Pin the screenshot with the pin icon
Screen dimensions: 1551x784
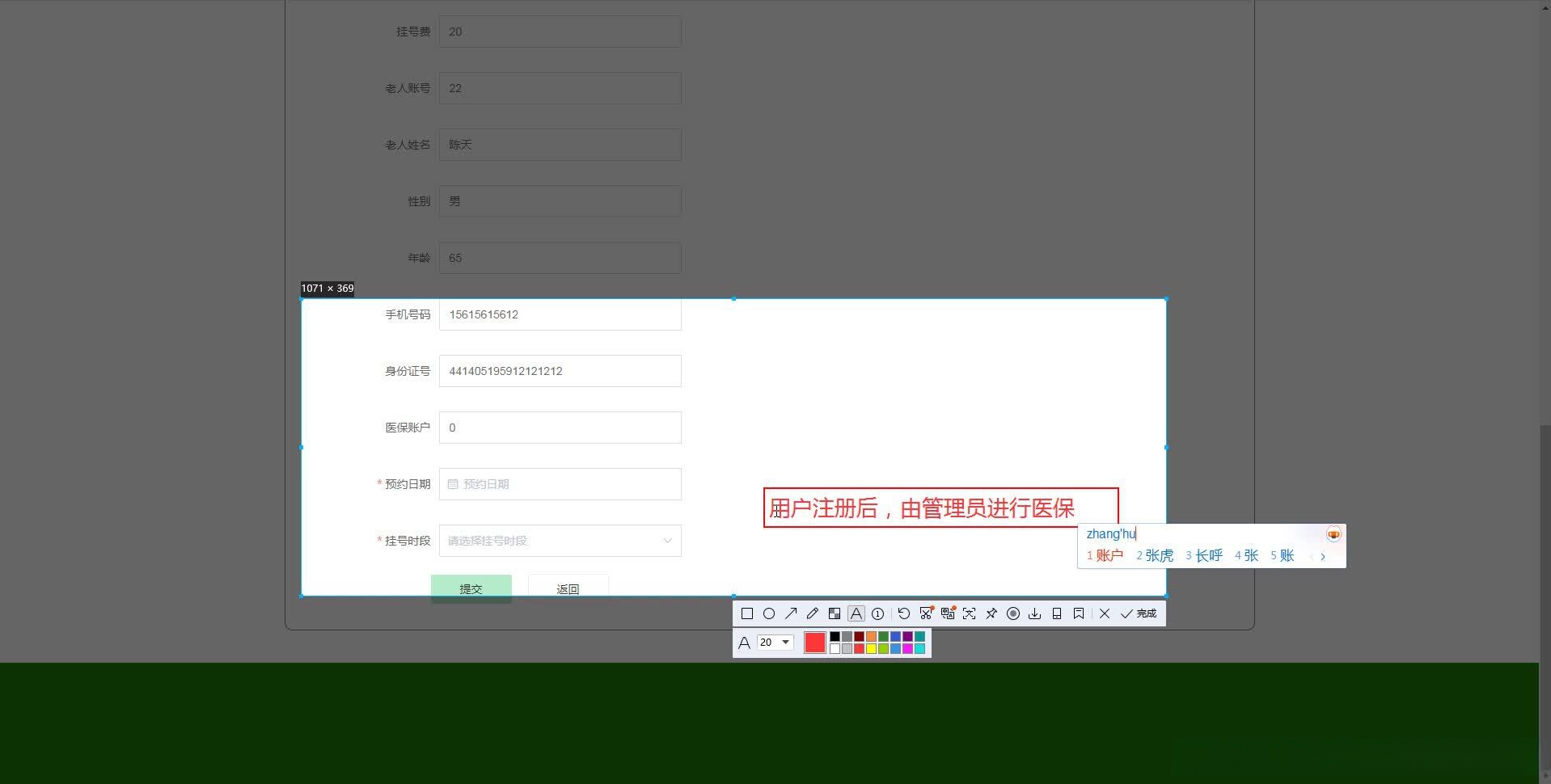click(x=991, y=613)
